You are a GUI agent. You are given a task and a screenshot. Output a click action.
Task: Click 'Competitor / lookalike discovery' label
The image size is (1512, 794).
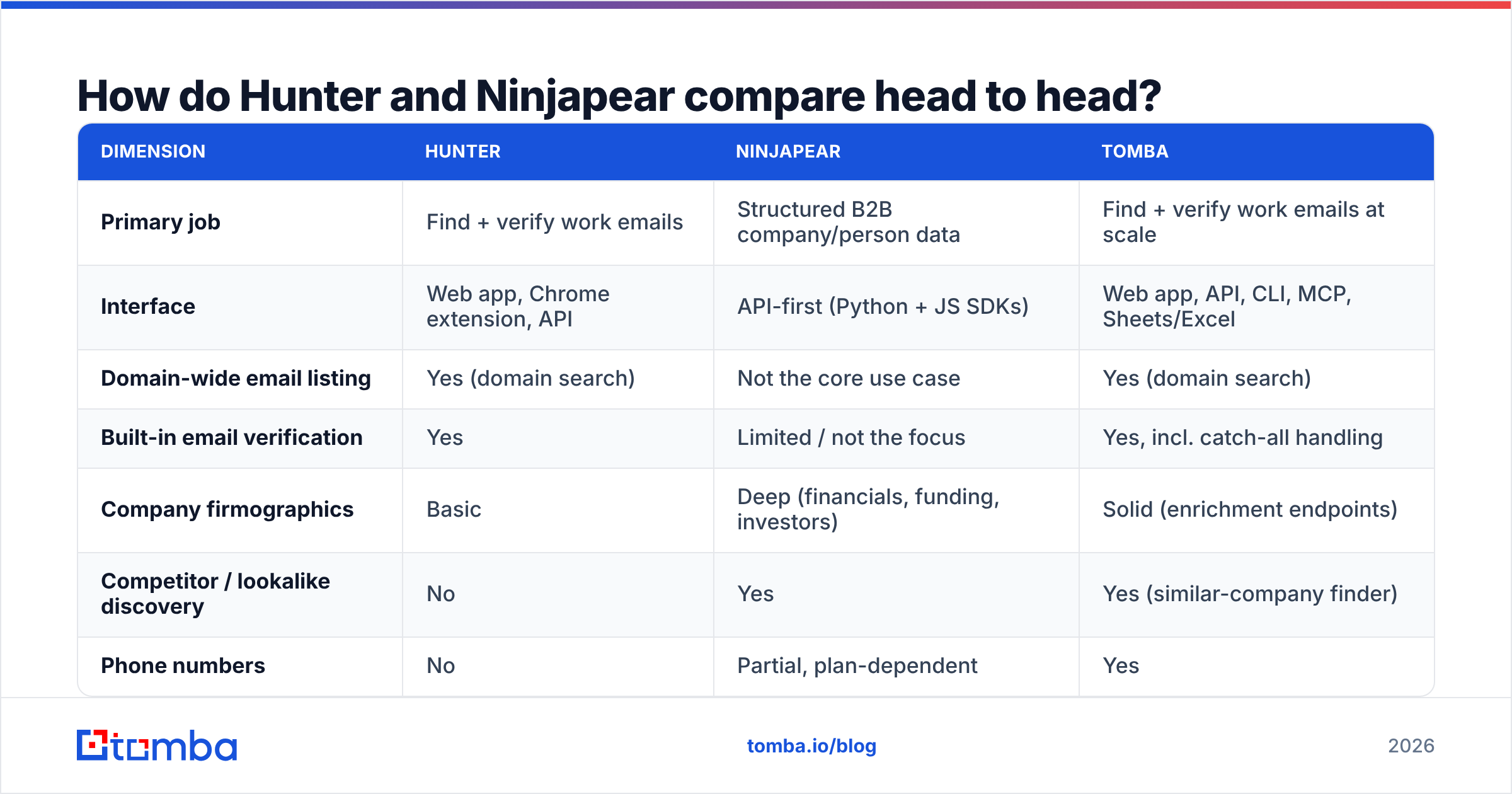click(215, 594)
